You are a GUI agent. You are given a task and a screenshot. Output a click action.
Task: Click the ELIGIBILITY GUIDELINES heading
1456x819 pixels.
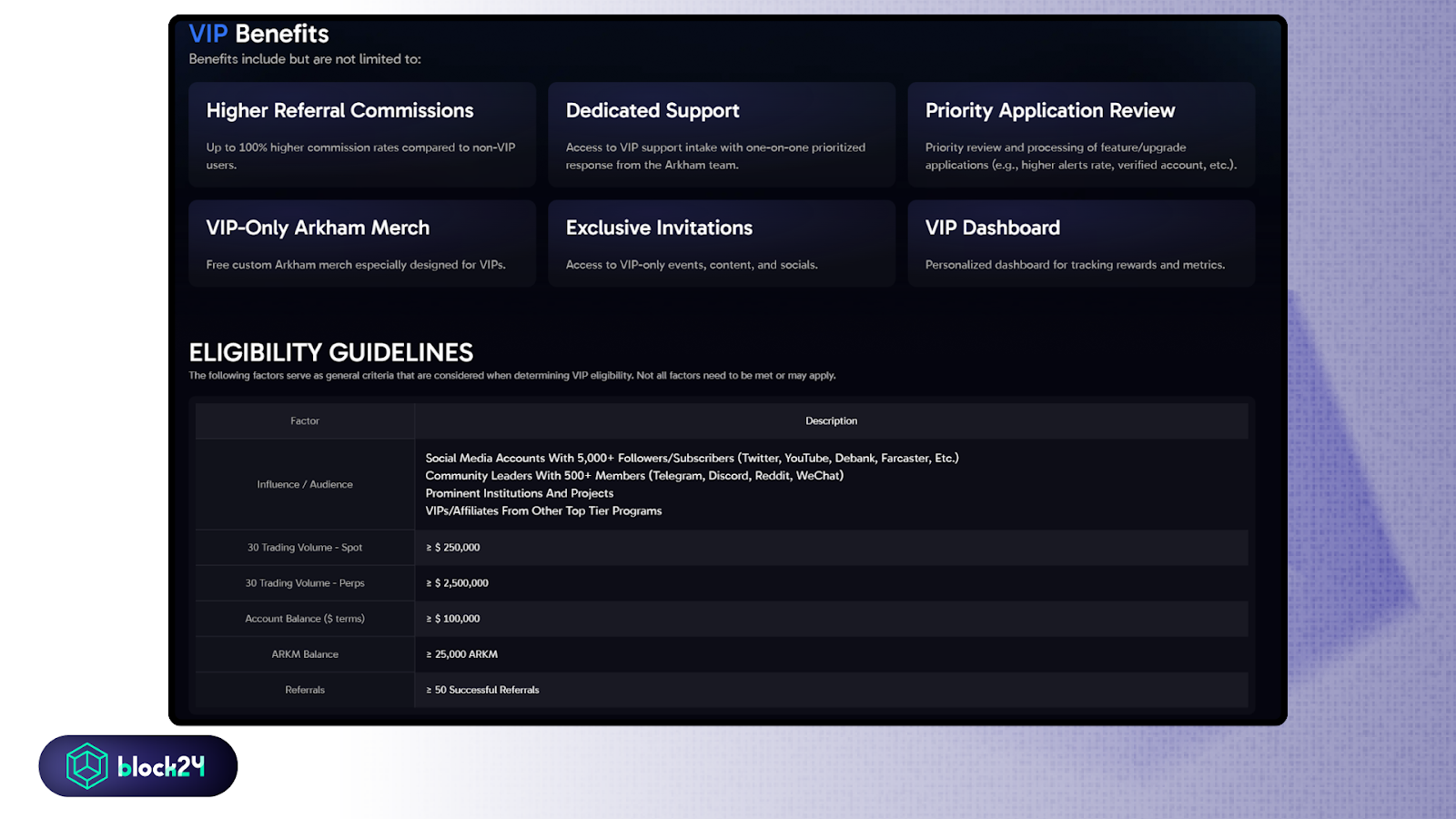click(x=331, y=352)
